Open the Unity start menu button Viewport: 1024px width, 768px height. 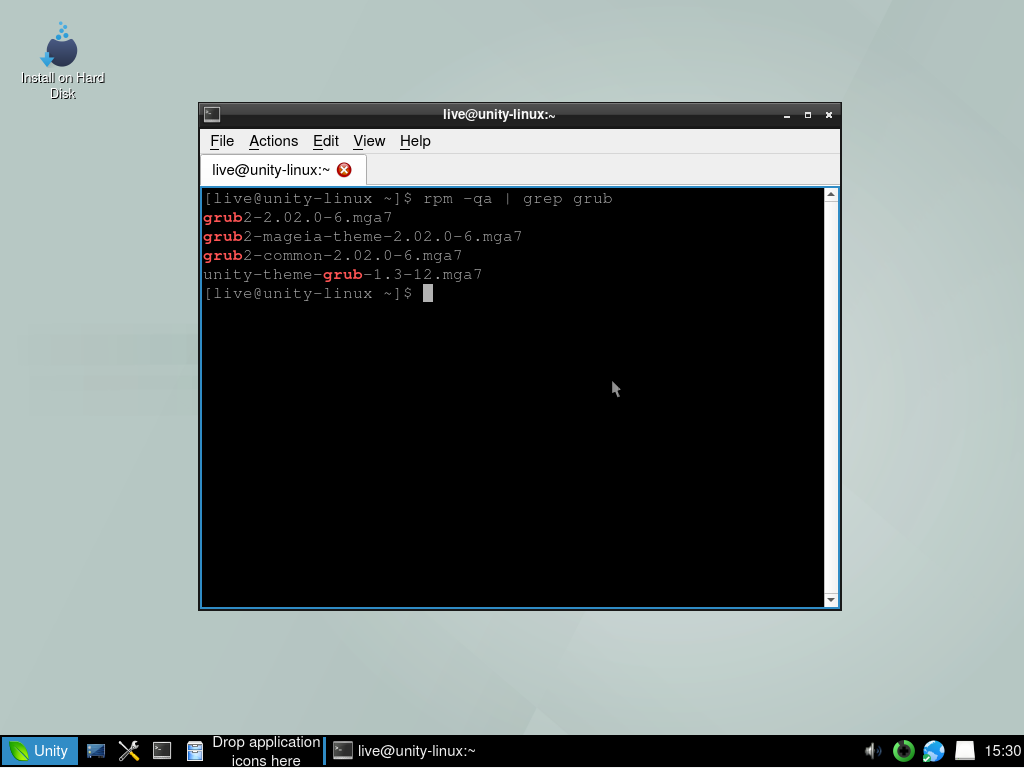pos(39,751)
